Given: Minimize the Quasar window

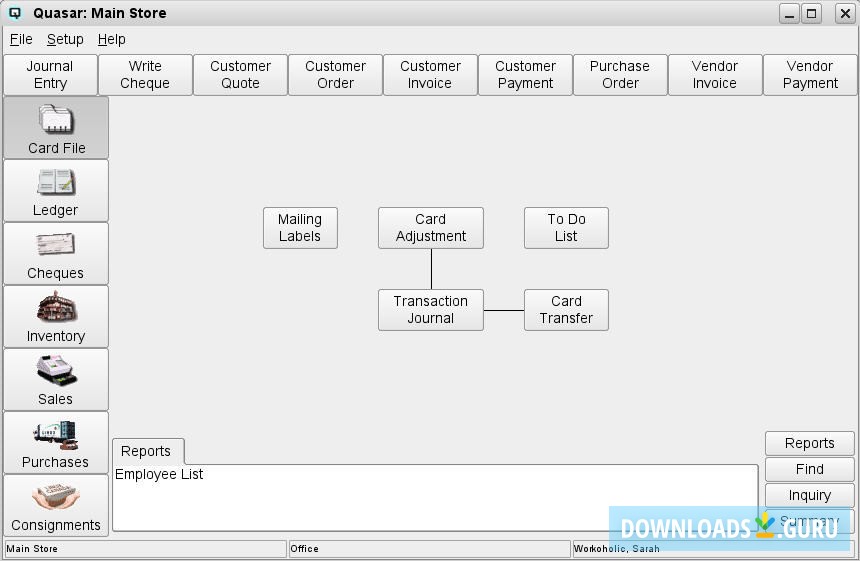Looking at the screenshot, I should pos(789,13).
